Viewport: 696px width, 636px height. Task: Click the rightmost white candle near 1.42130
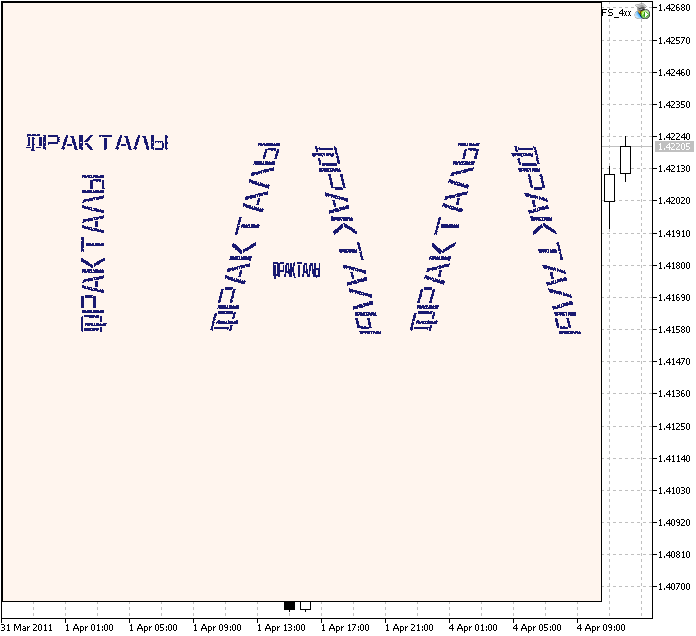point(625,159)
